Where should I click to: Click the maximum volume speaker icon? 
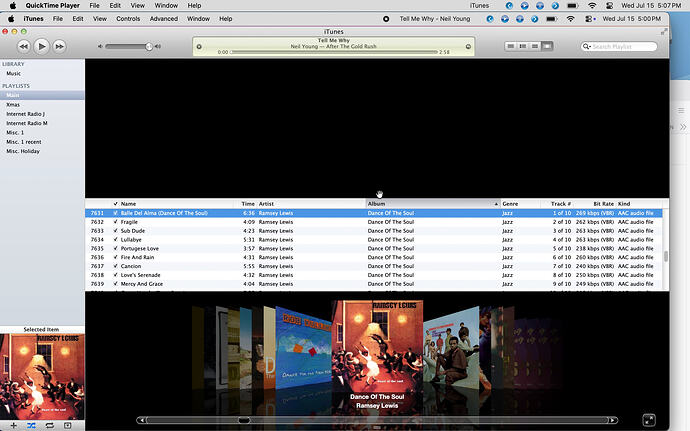[x=158, y=46]
